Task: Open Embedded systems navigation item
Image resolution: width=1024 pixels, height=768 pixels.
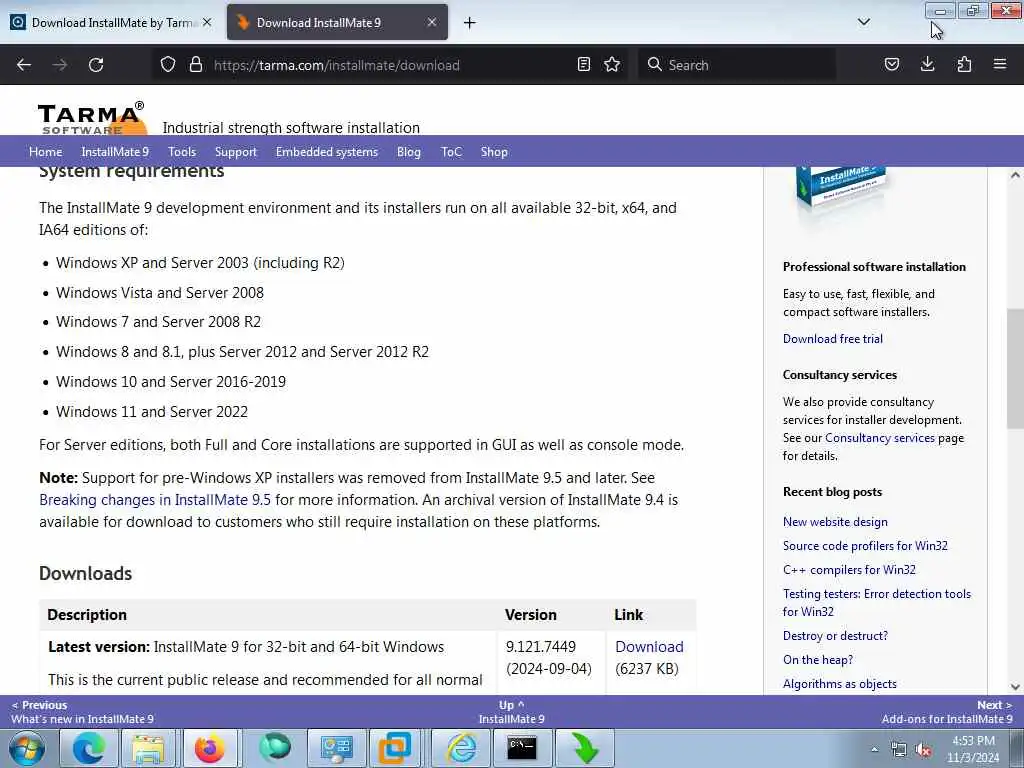Action: (327, 152)
